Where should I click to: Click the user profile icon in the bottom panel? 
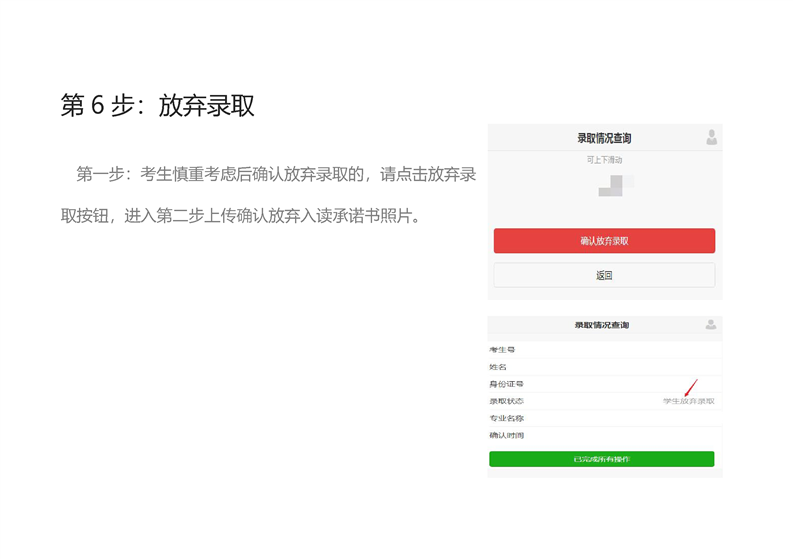710,325
